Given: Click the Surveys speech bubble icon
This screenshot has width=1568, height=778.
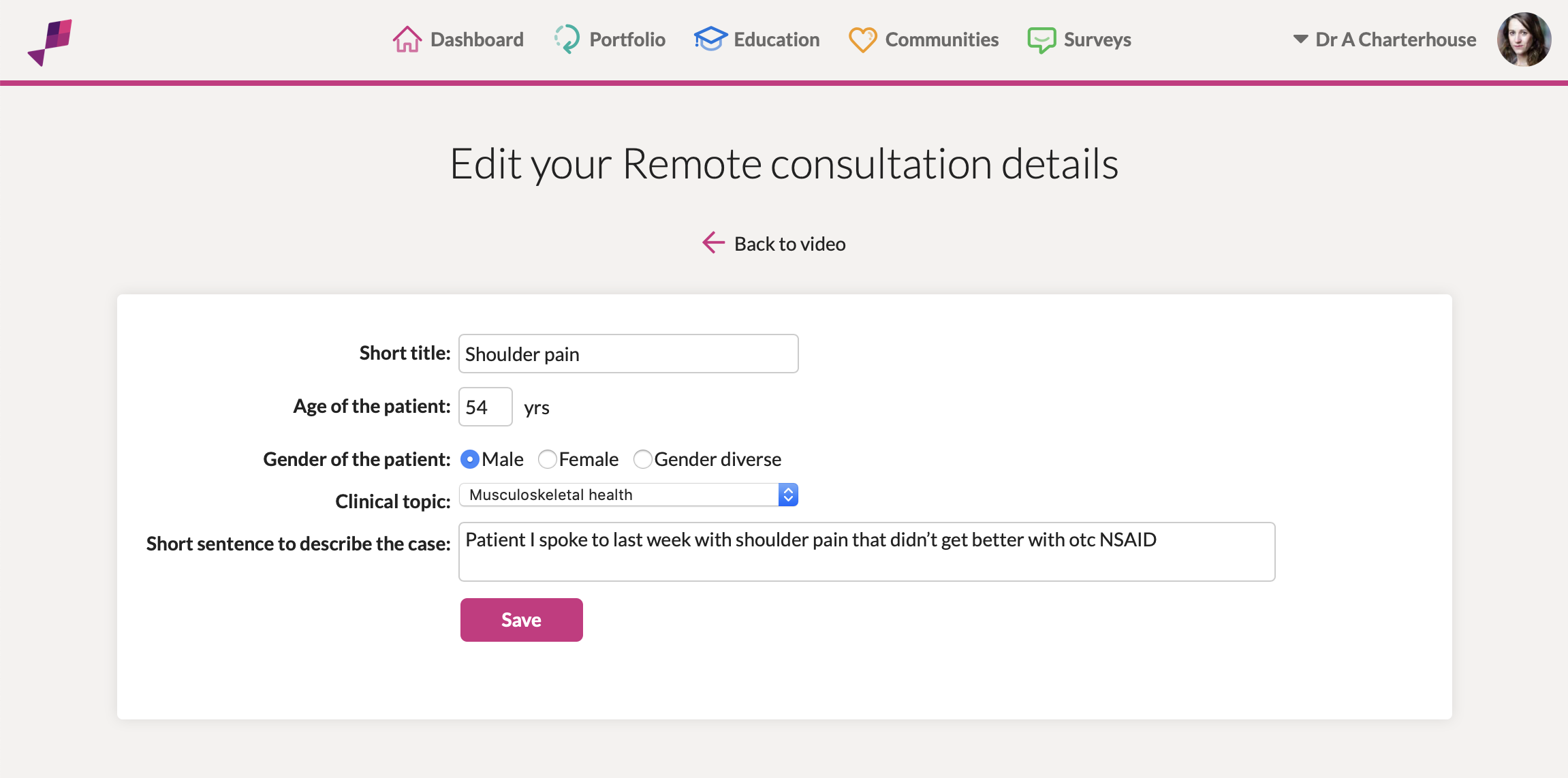Looking at the screenshot, I should 1041,40.
